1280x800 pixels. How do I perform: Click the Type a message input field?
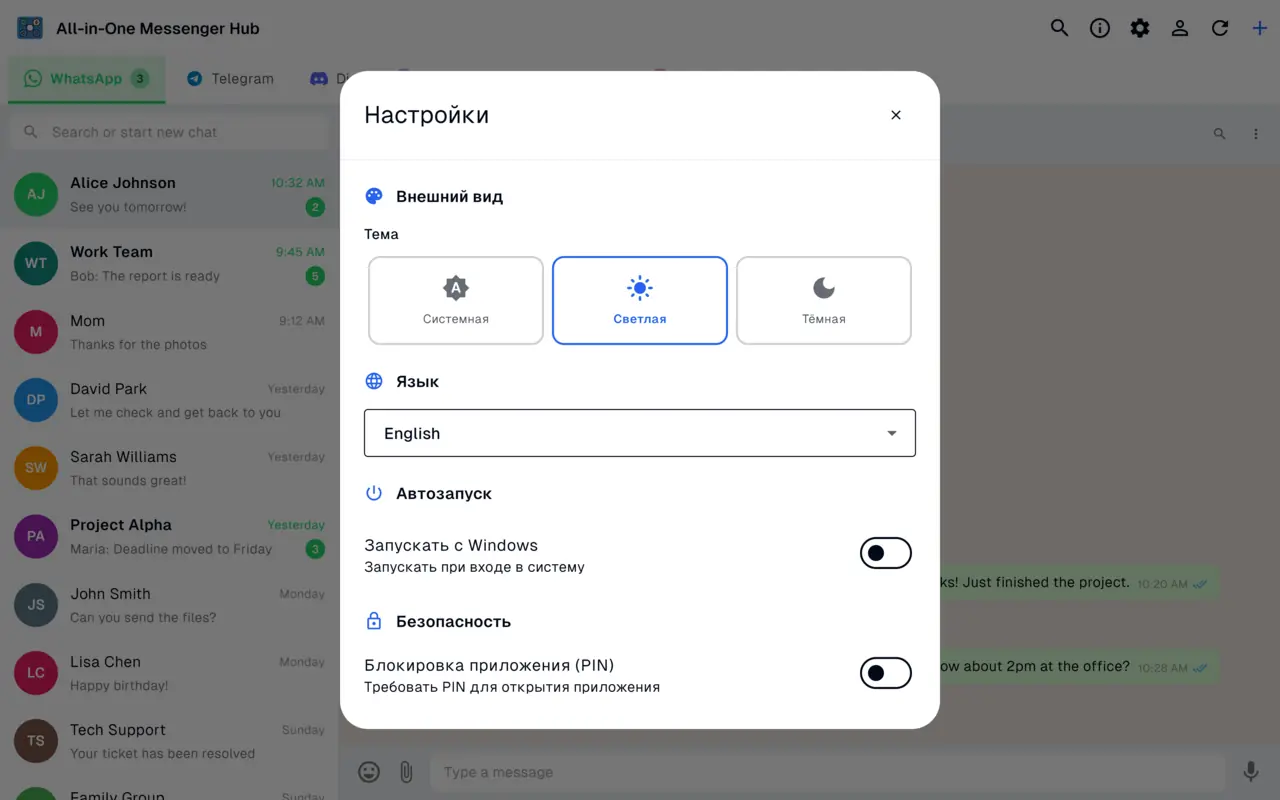coord(828,772)
